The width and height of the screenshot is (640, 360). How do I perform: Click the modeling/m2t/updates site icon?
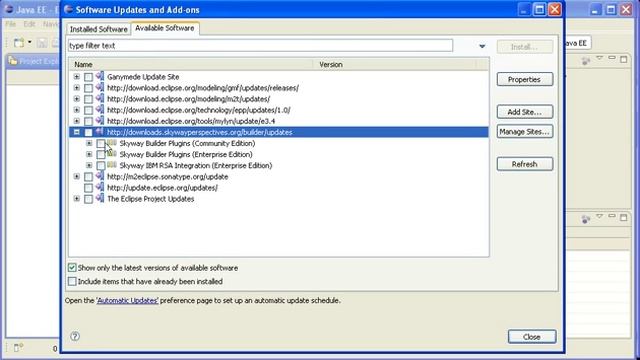tap(100, 98)
